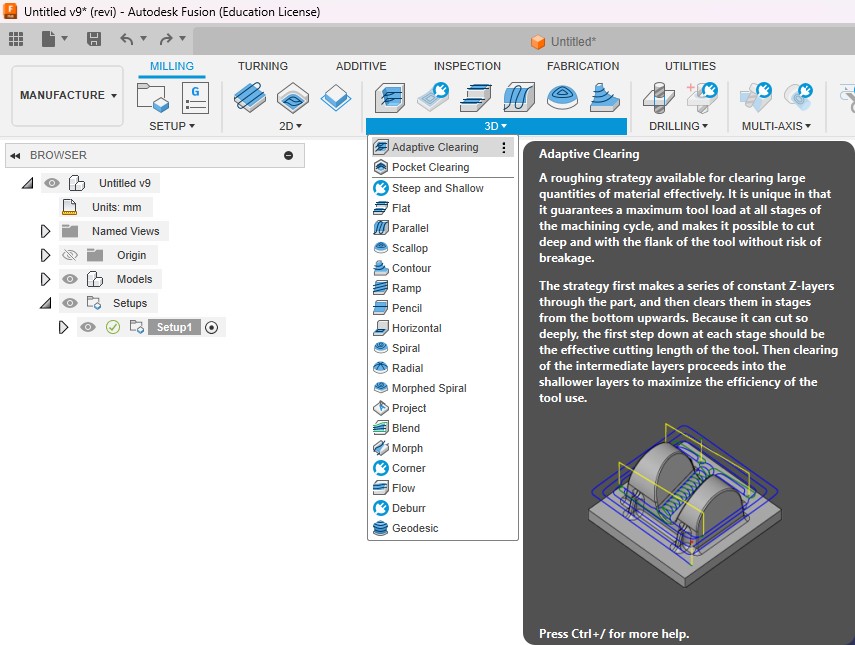Show the Origin folder via eye icon

pos(70,255)
